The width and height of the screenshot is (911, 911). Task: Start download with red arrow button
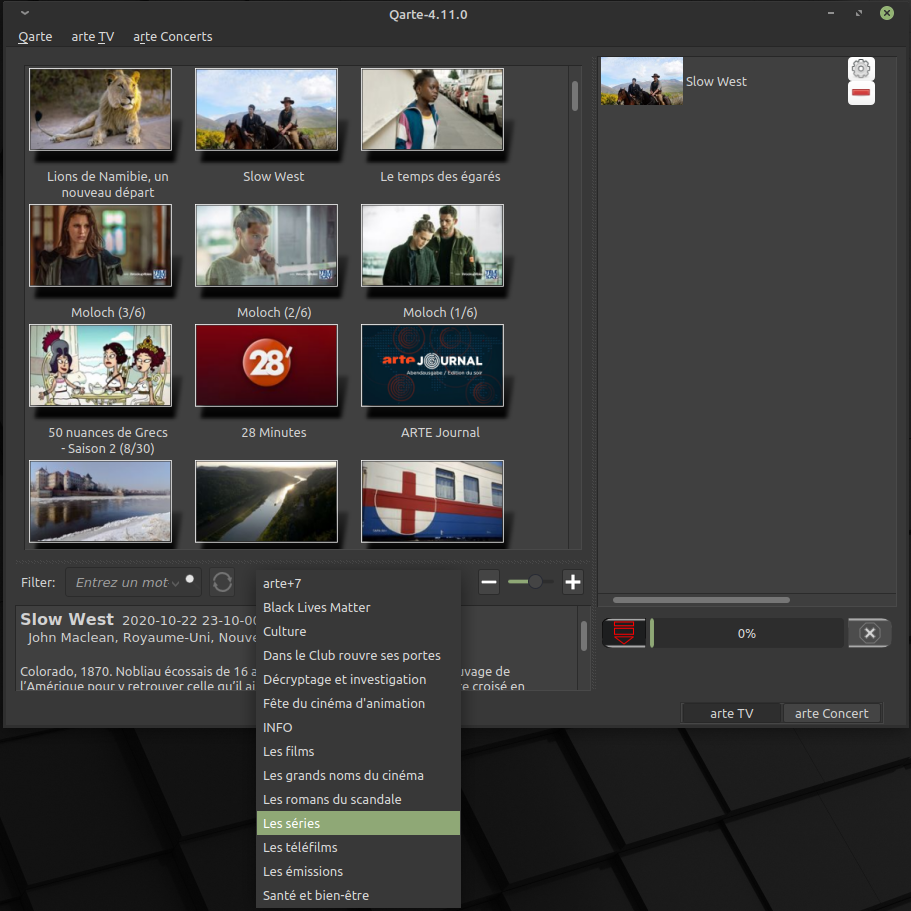[624, 633]
